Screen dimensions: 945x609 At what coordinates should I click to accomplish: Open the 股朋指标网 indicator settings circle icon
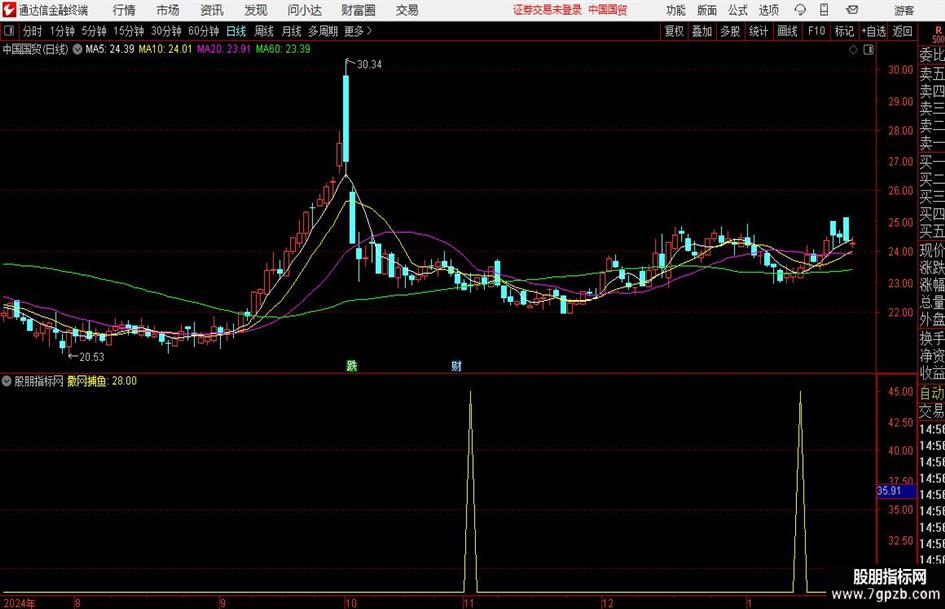(7, 381)
